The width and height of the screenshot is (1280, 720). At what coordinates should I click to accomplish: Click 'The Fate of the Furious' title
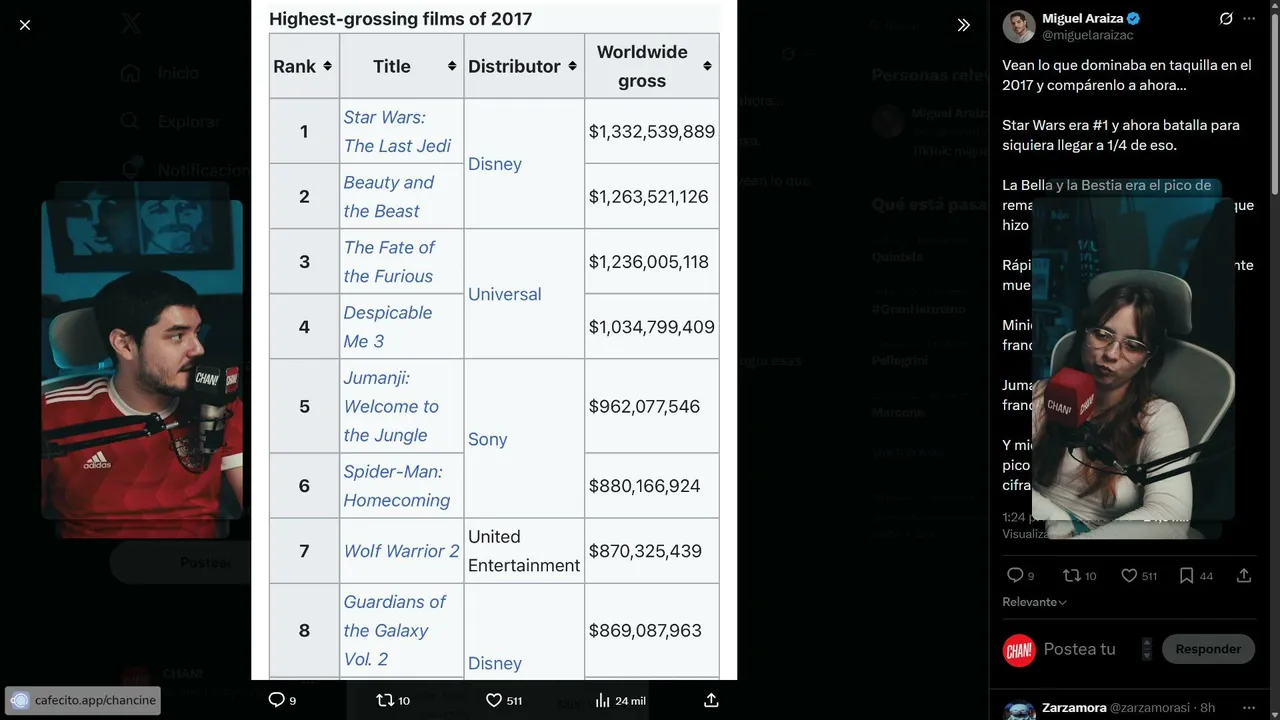pyautogui.click(x=389, y=262)
